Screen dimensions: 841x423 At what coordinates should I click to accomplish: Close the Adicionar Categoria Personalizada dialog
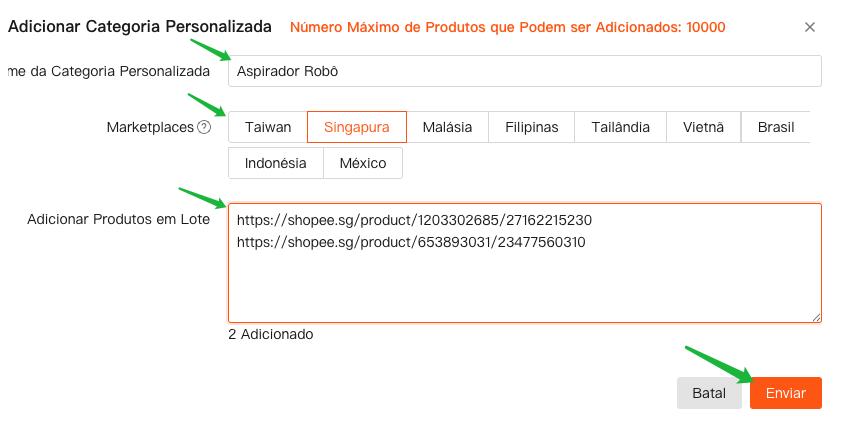[810, 28]
